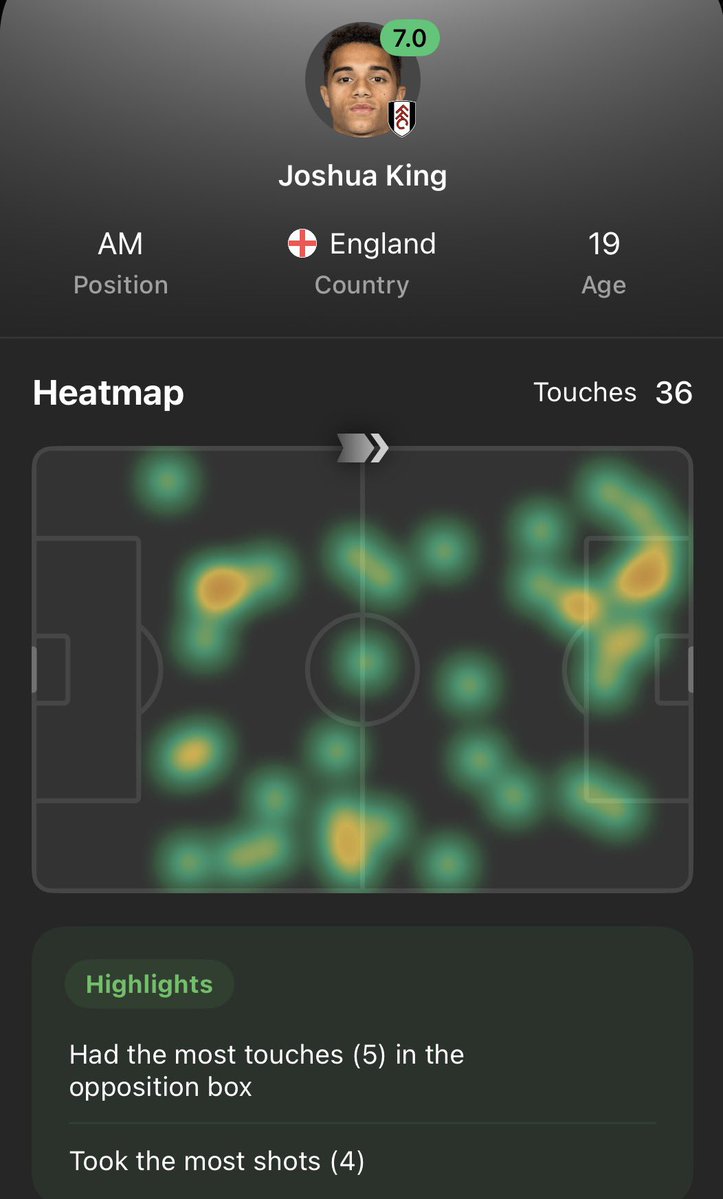Tap the top-left corner heat spot
The height and width of the screenshot is (1199, 723).
[x=167, y=482]
